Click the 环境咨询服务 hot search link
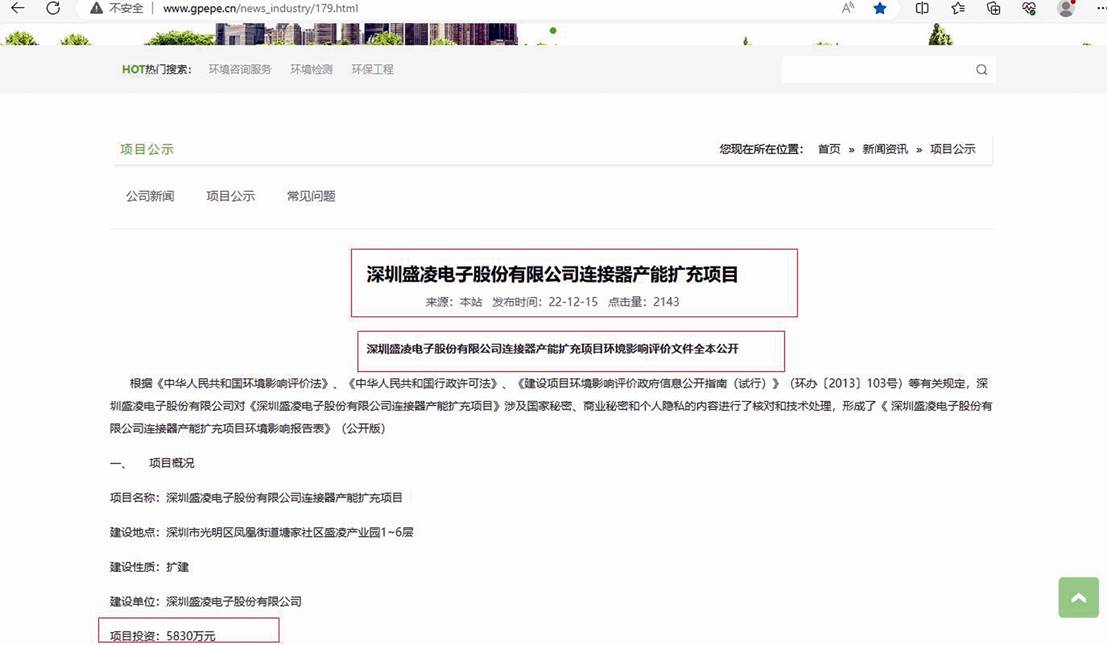This screenshot has width=1107, height=645. 240,70
